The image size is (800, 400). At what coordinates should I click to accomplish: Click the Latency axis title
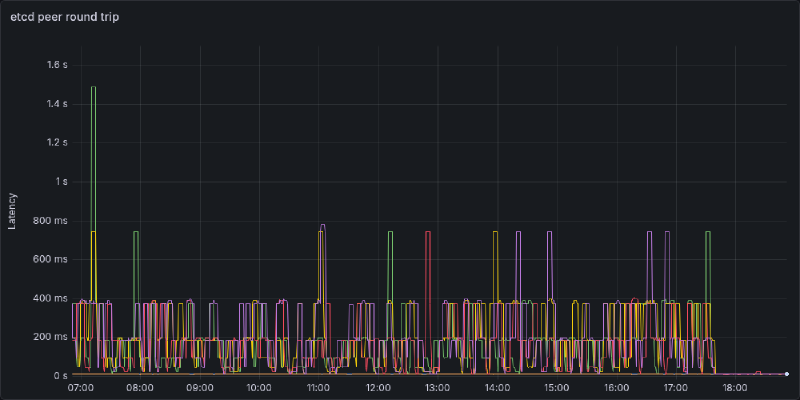[13, 211]
